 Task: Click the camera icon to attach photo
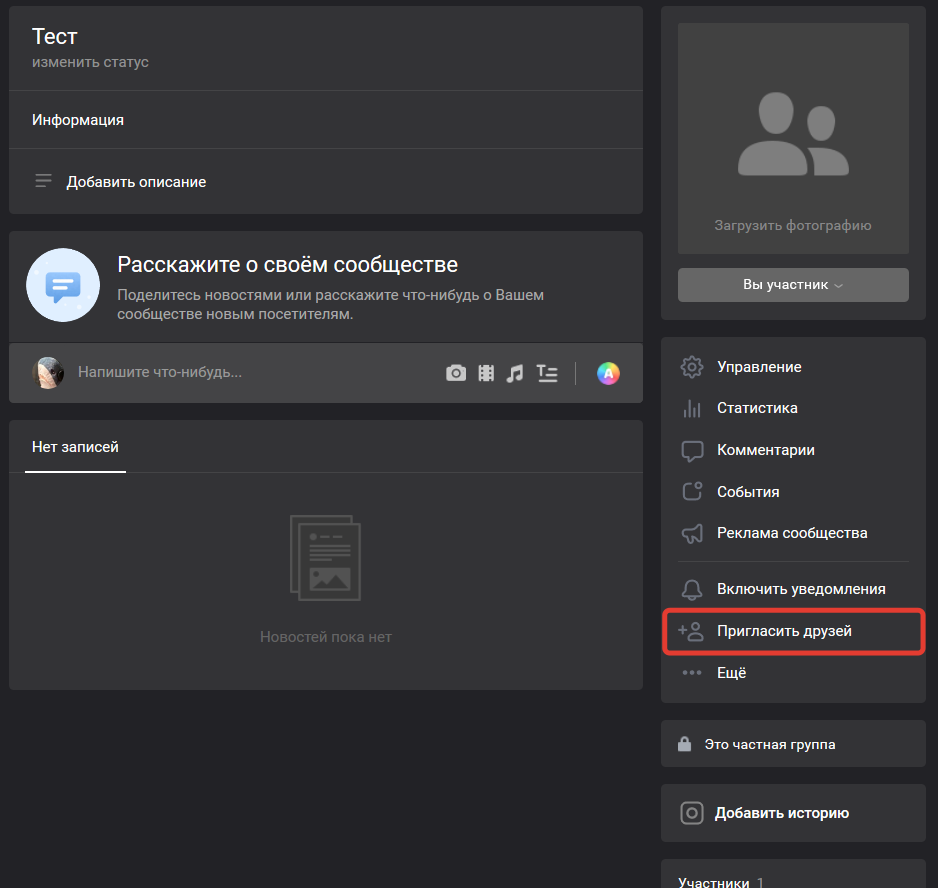coord(456,373)
